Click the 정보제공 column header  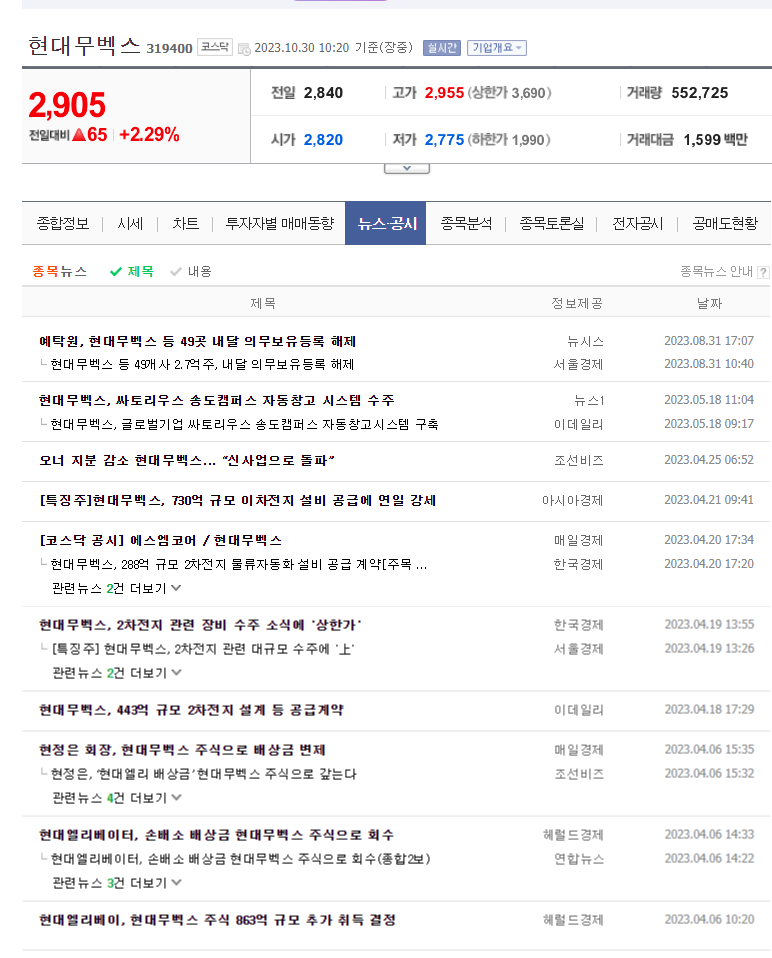[x=577, y=304]
